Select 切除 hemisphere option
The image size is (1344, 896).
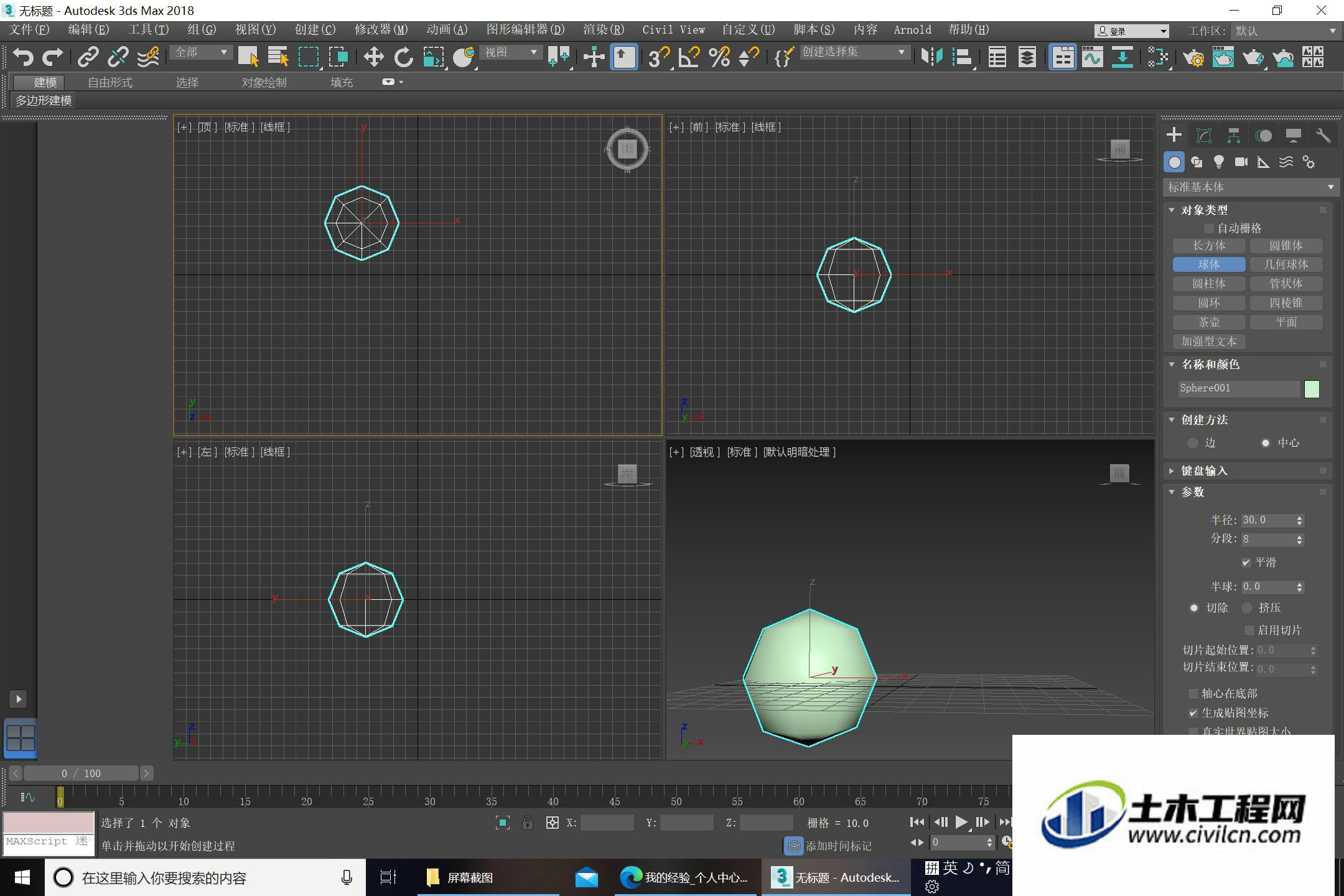[1193, 608]
